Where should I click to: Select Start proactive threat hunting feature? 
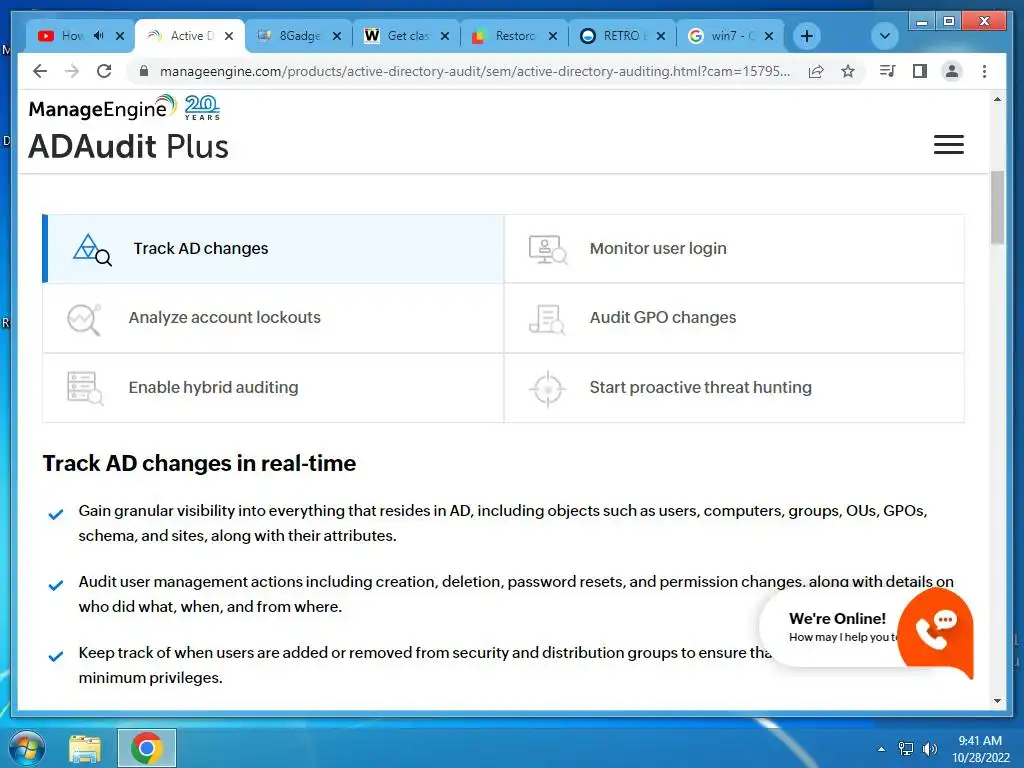click(x=734, y=388)
